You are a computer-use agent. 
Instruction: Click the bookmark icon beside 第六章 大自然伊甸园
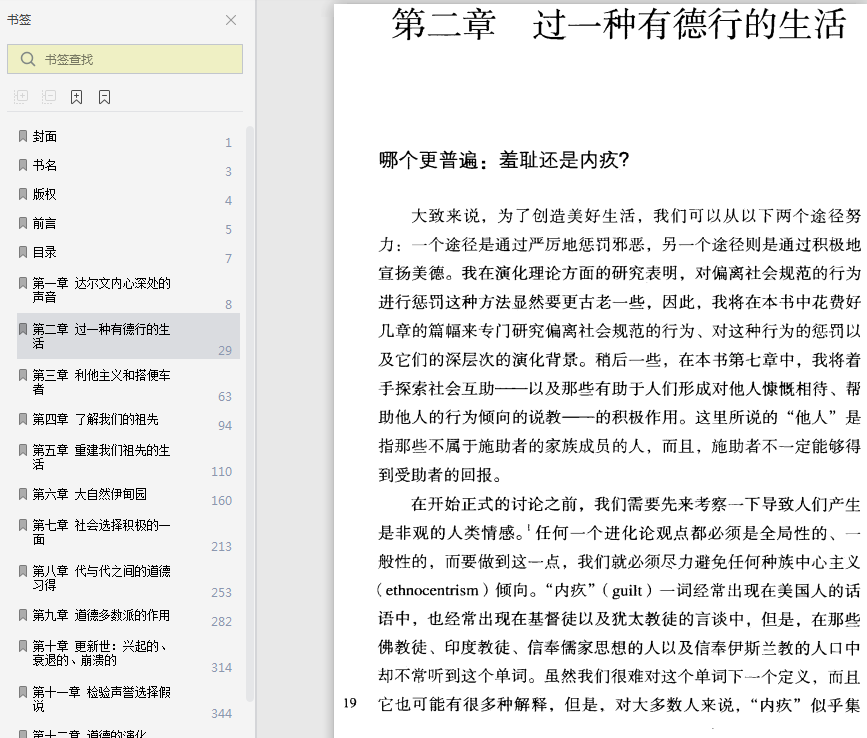tap(23, 494)
